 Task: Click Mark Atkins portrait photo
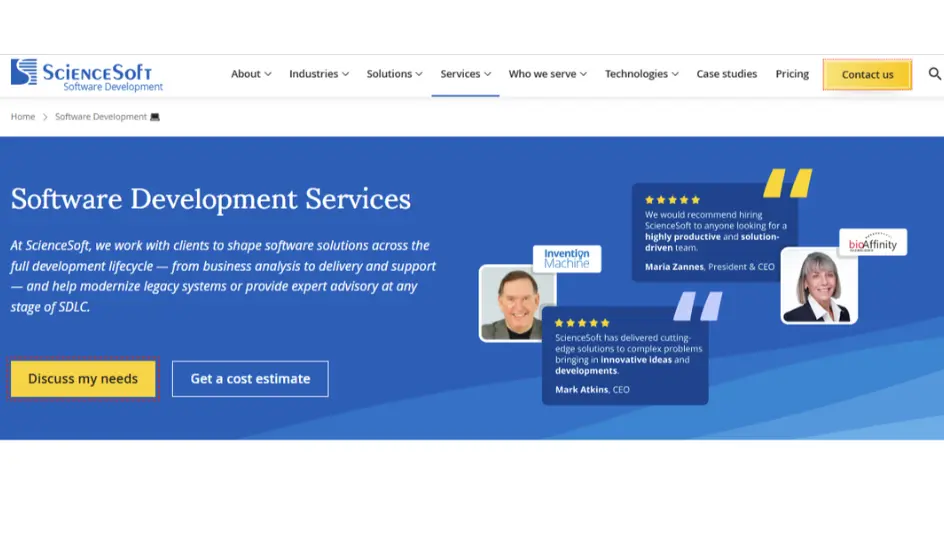coord(517,304)
